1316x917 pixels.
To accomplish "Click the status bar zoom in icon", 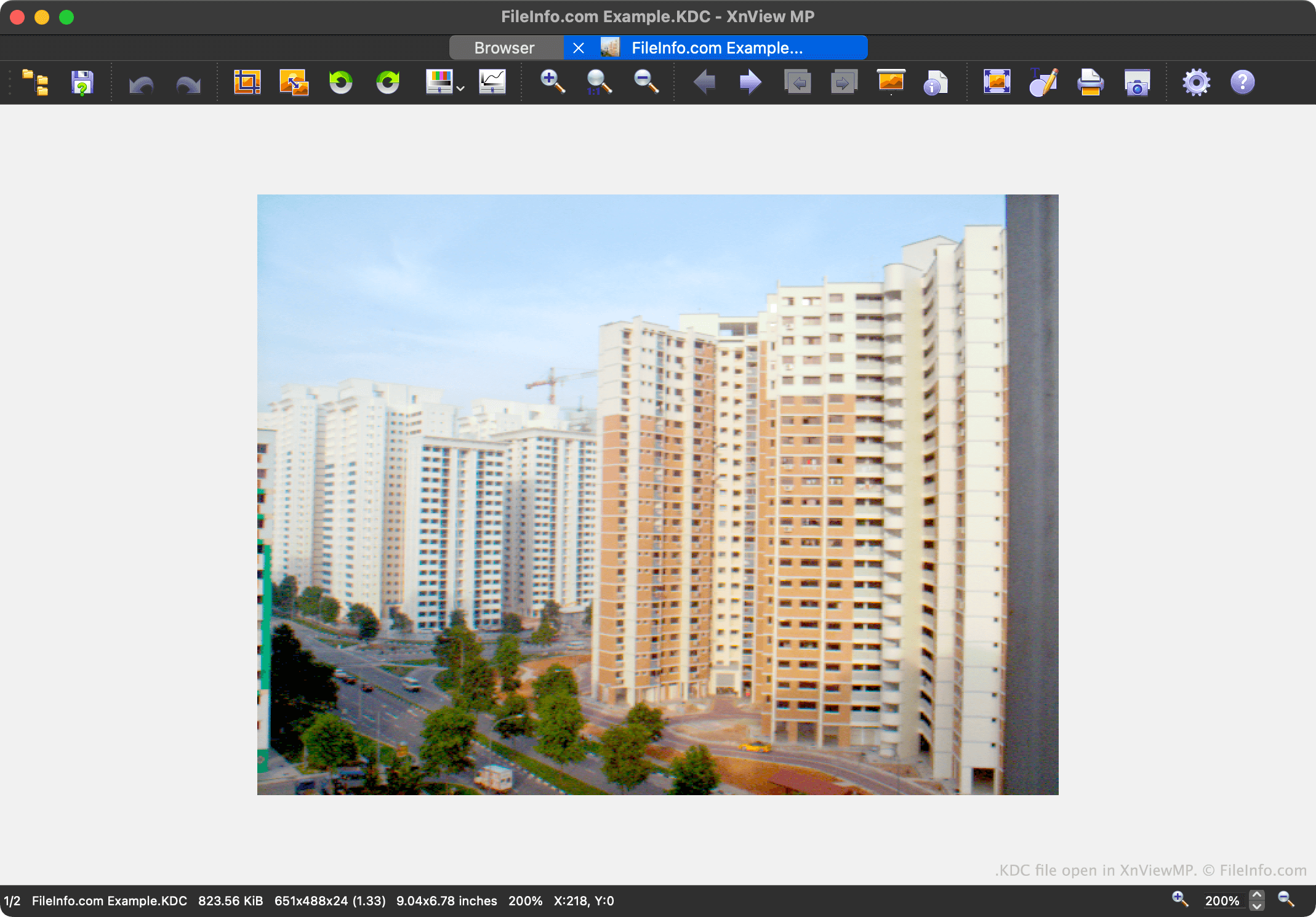I will pos(1179,899).
